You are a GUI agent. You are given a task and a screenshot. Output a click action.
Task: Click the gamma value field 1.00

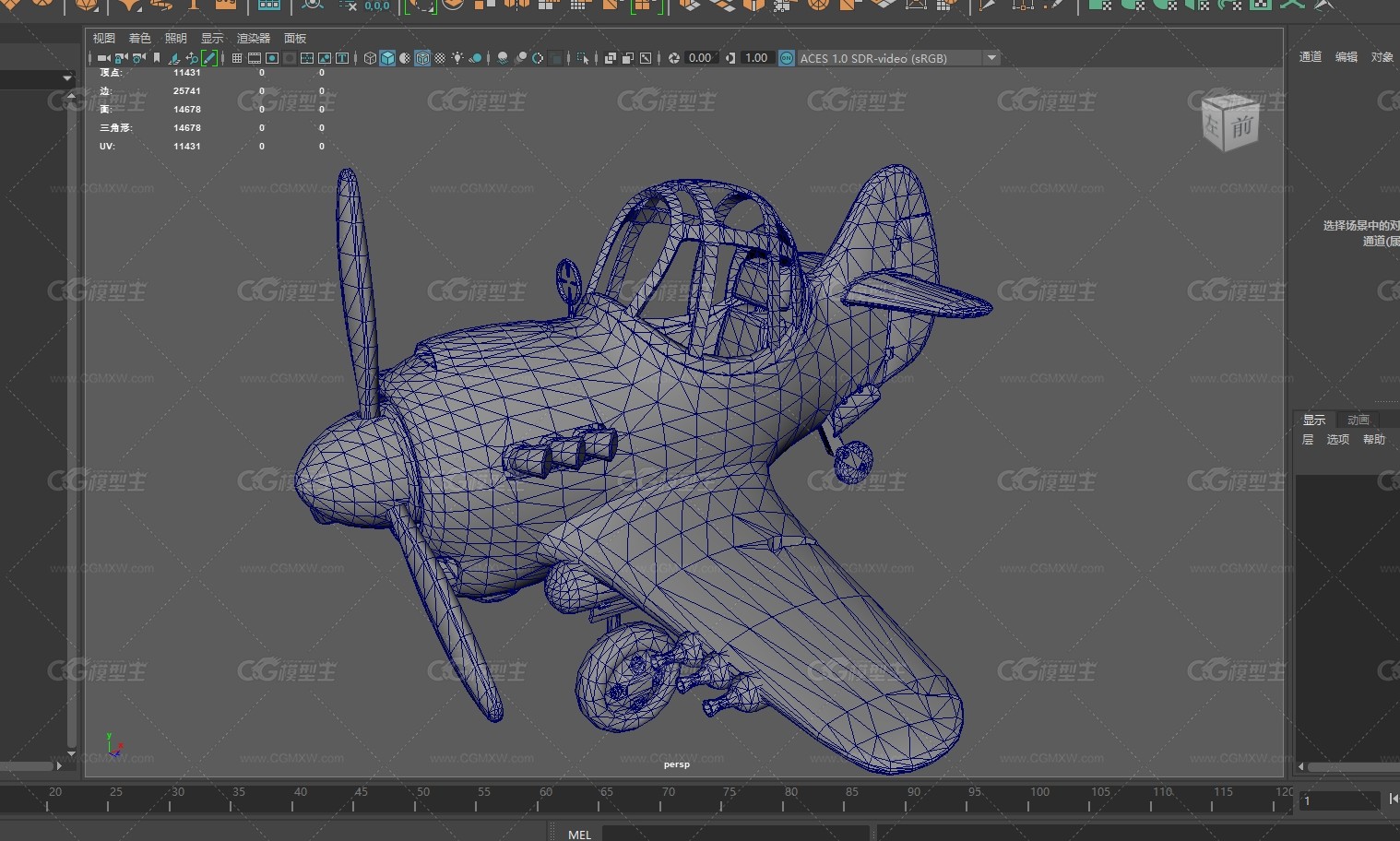click(x=757, y=58)
